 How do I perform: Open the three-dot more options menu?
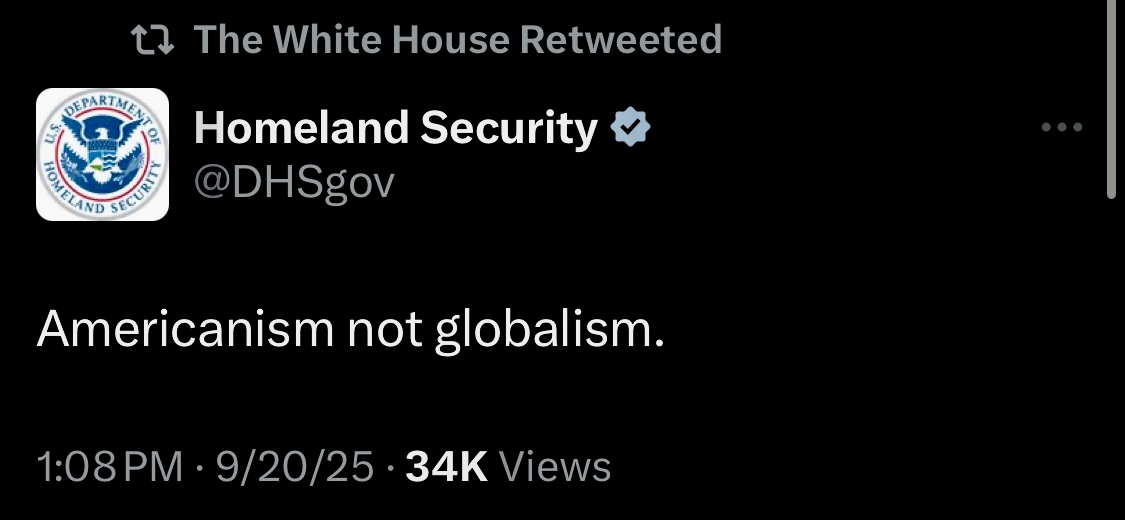tap(1062, 128)
